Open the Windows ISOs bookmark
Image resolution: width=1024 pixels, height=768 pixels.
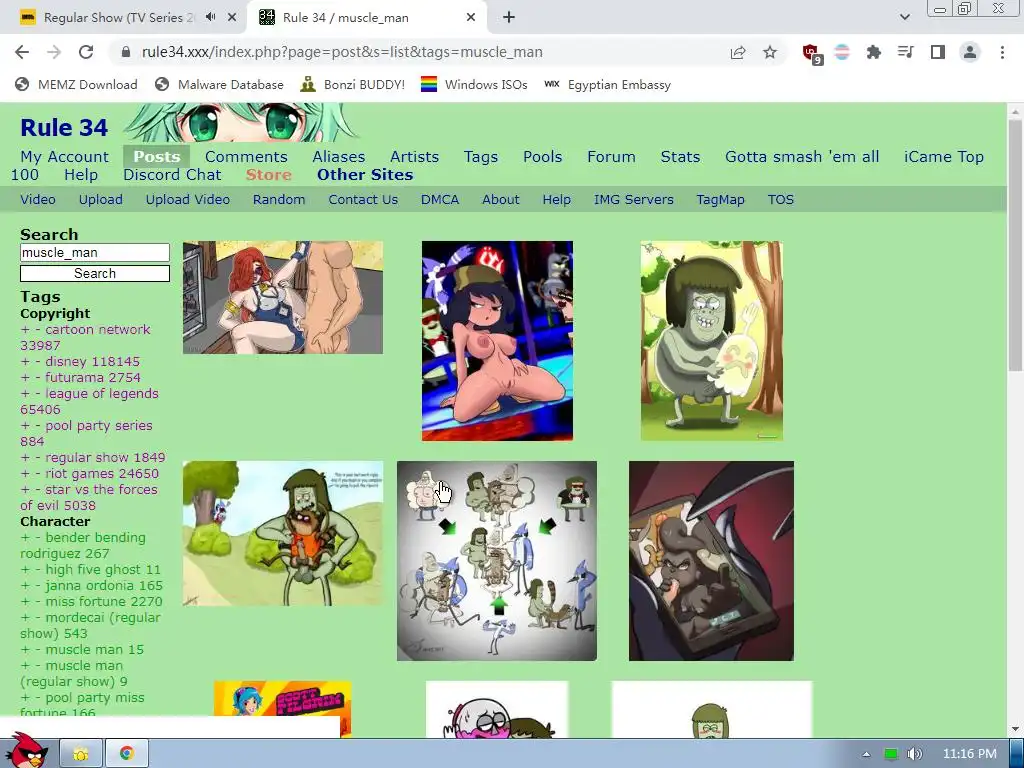click(474, 84)
